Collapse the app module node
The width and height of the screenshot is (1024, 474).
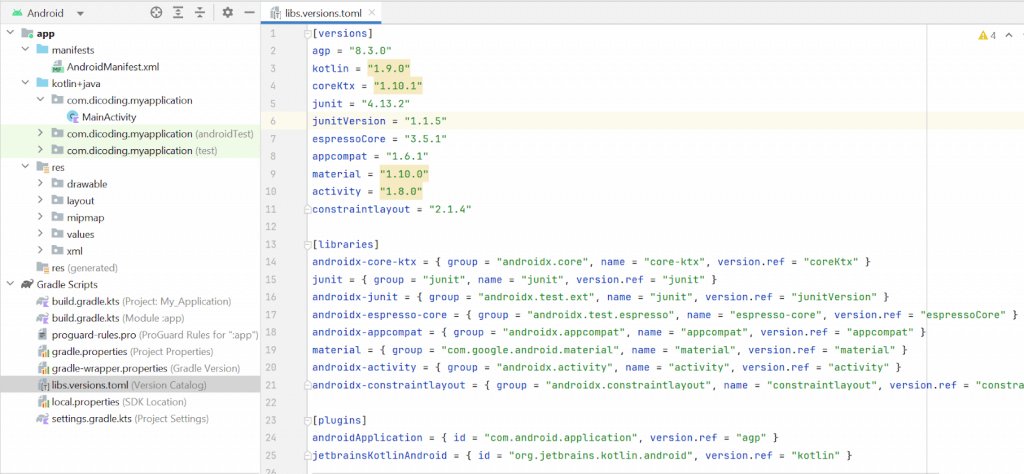click(x=10, y=34)
